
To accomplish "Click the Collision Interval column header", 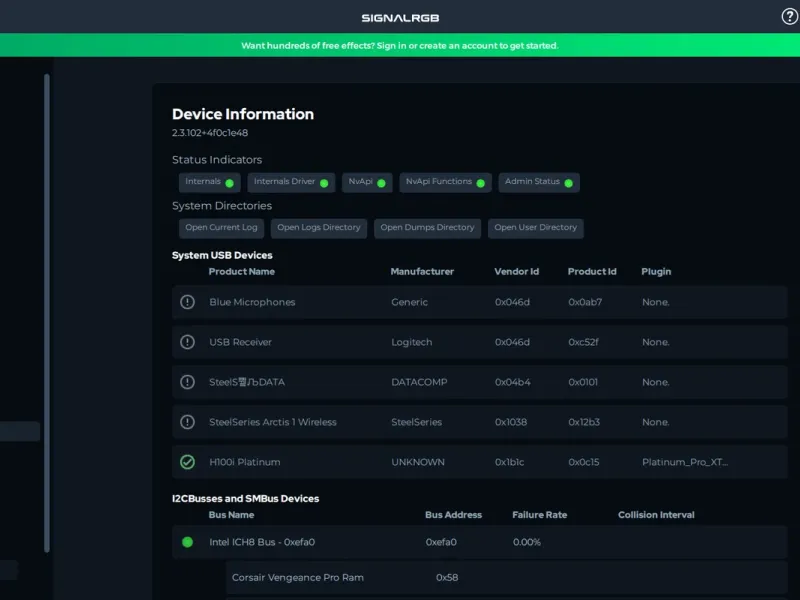I will pyautogui.click(x=656, y=515).
